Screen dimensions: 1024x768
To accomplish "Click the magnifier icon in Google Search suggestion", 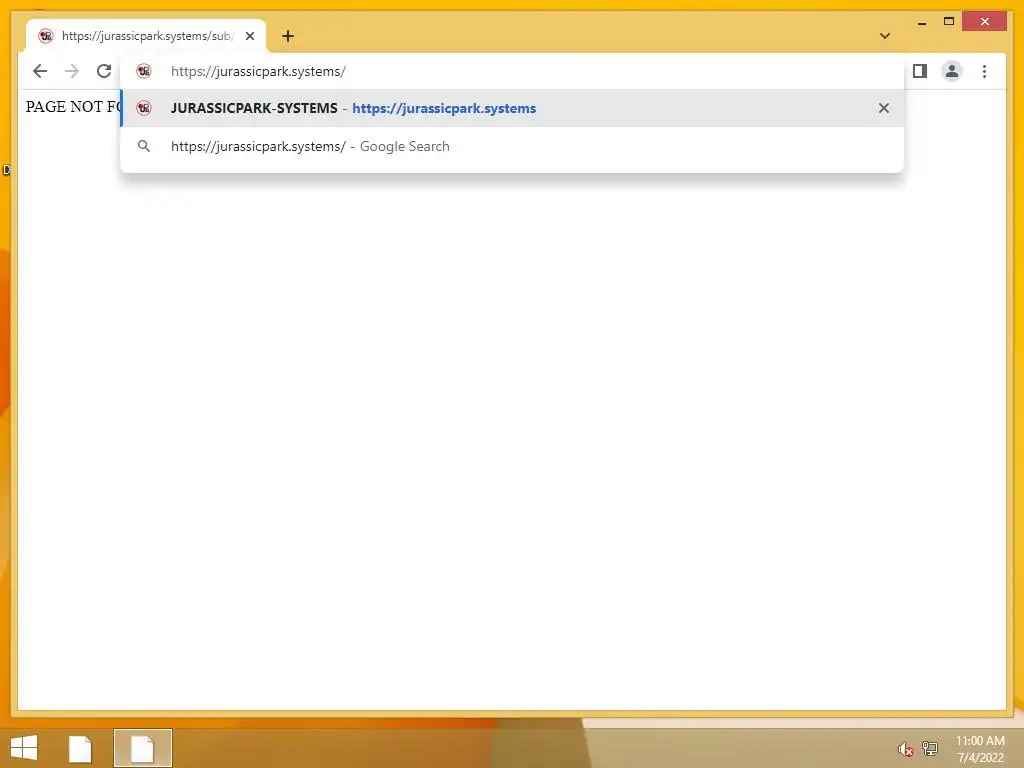I will [x=144, y=146].
